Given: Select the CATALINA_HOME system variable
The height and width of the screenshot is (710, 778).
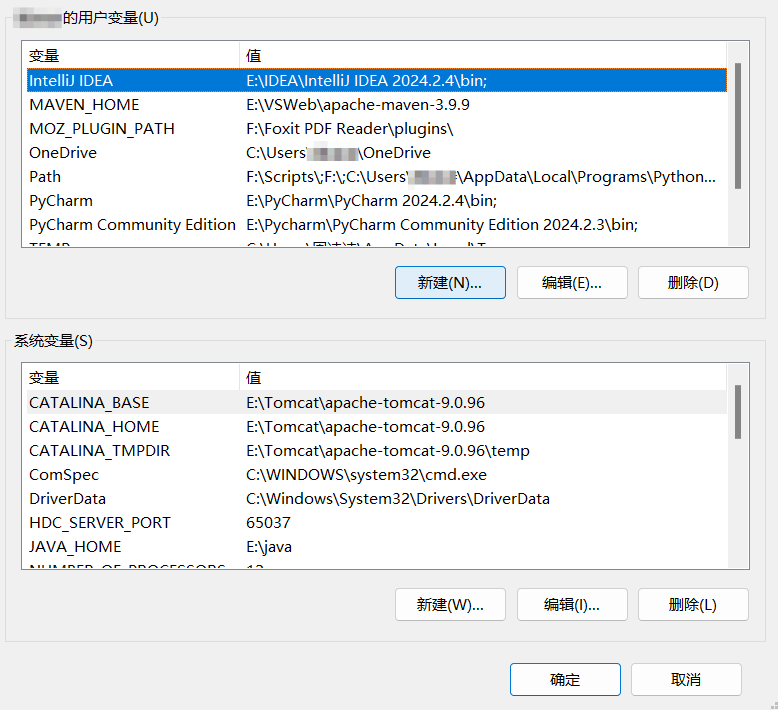Looking at the screenshot, I should pos(377,427).
